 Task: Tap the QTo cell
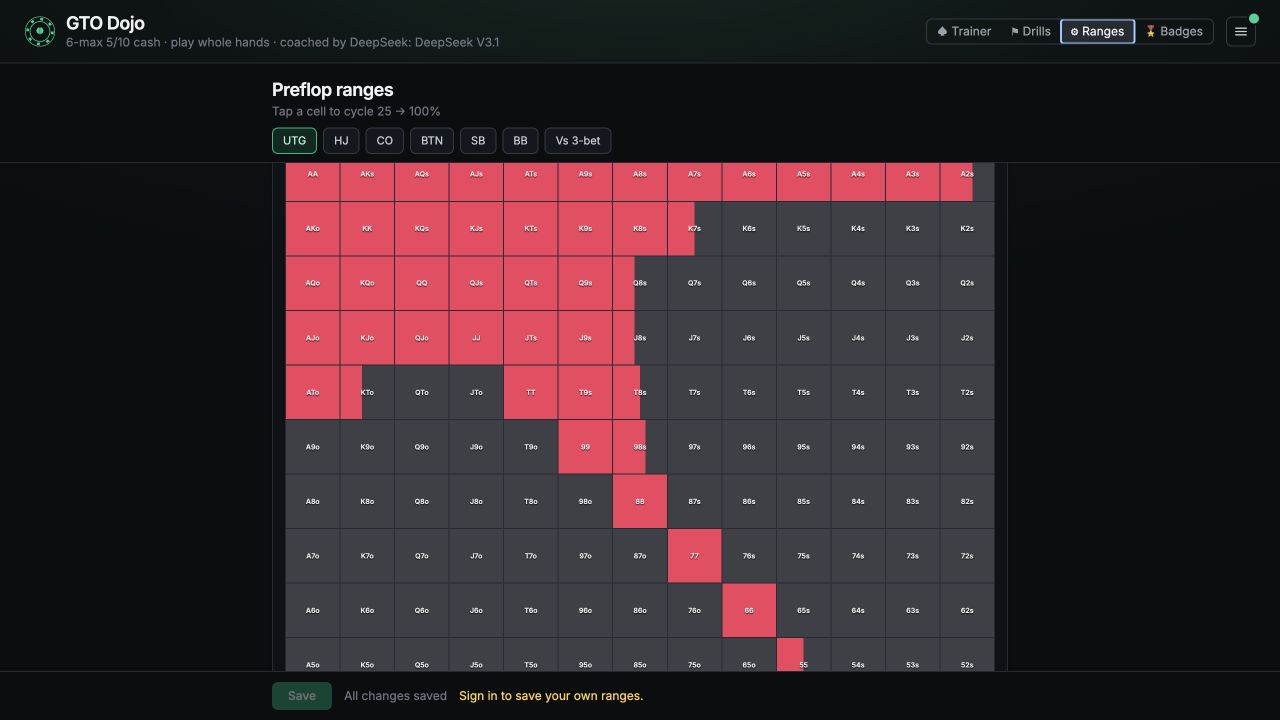(x=422, y=392)
